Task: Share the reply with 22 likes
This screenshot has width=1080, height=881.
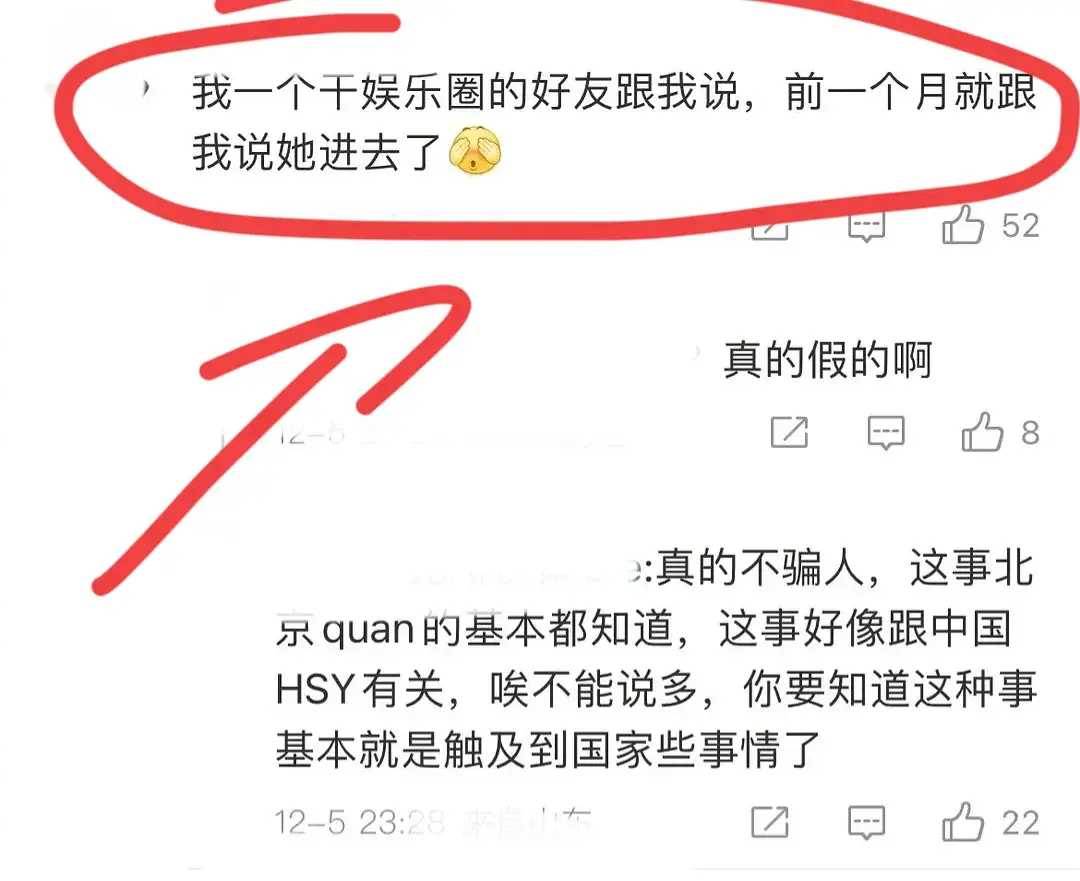Action: [769, 822]
